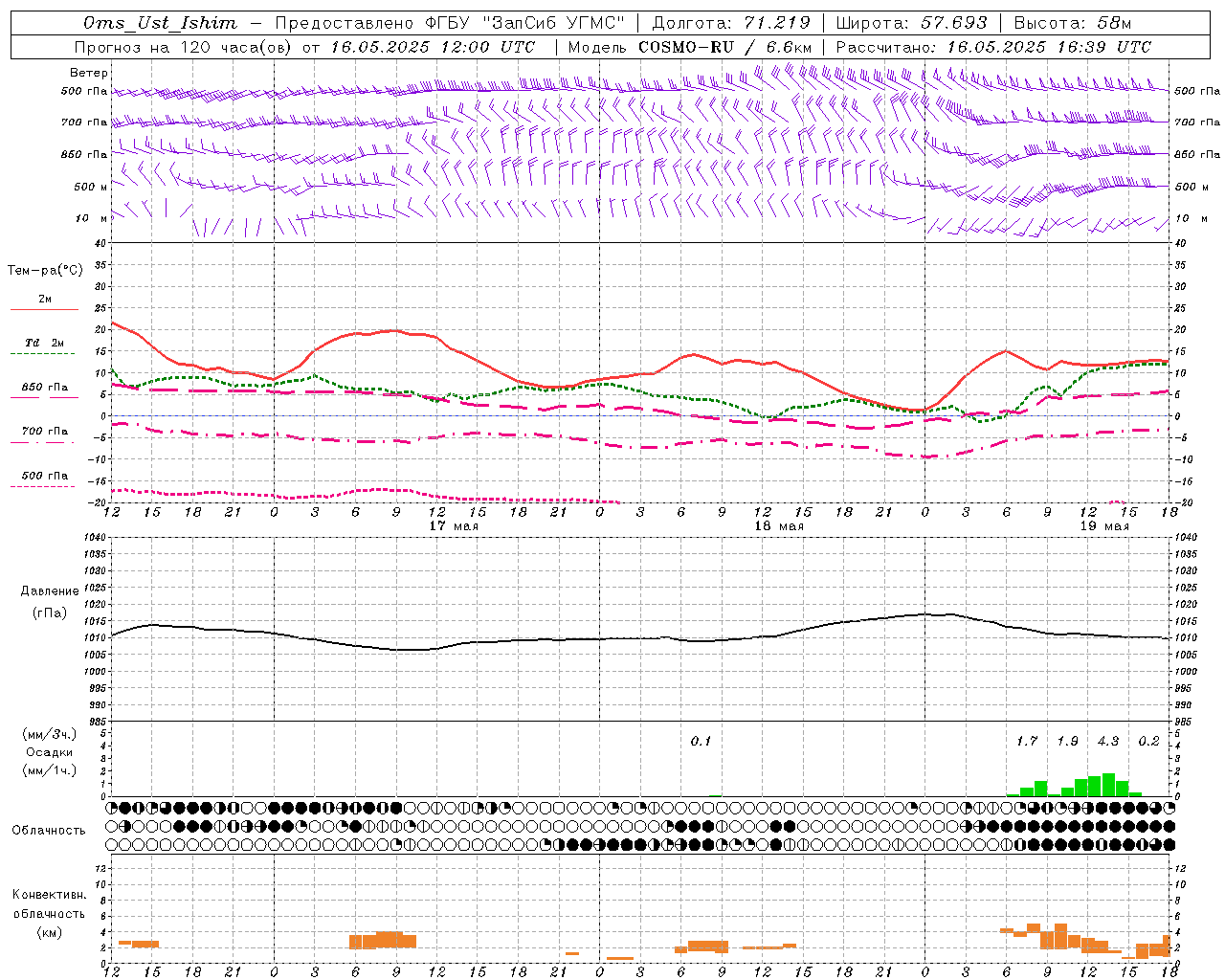
Task: Click the 'Давление' pressure panel label
Action: click(50, 591)
